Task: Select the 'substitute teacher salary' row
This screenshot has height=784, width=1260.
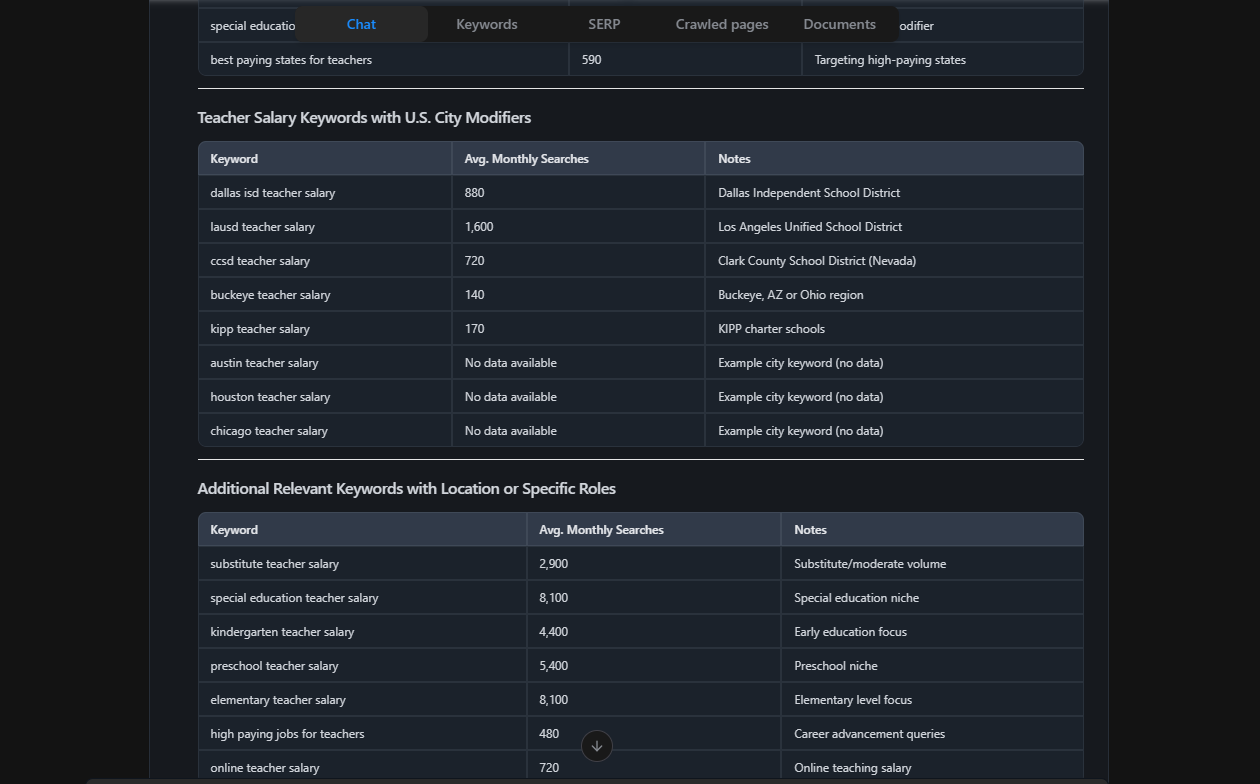Action: coord(274,563)
